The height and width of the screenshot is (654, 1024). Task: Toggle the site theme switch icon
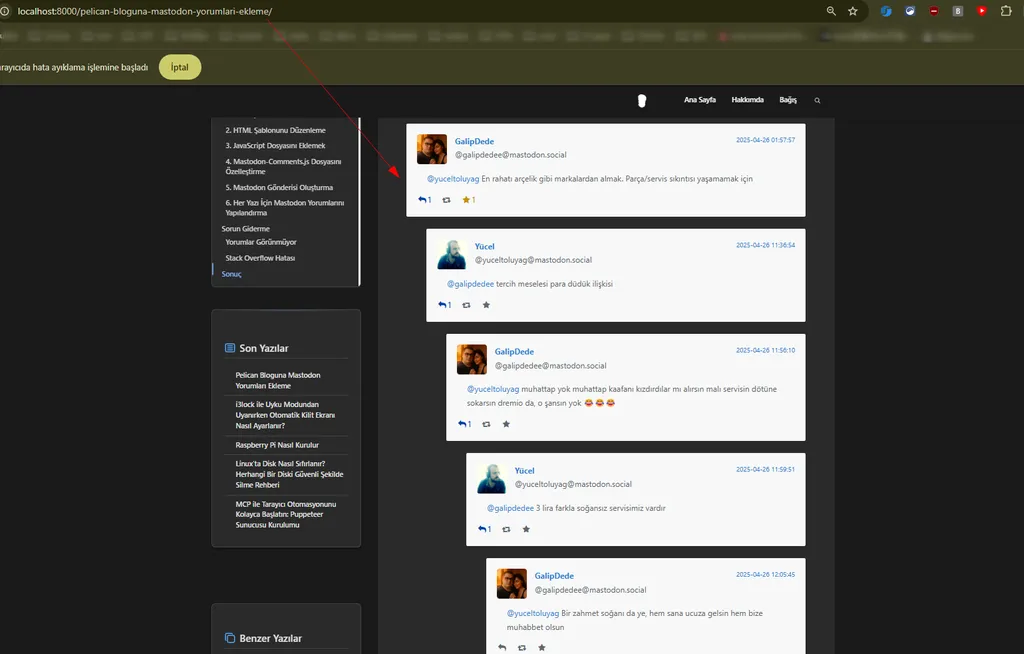(642, 101)
